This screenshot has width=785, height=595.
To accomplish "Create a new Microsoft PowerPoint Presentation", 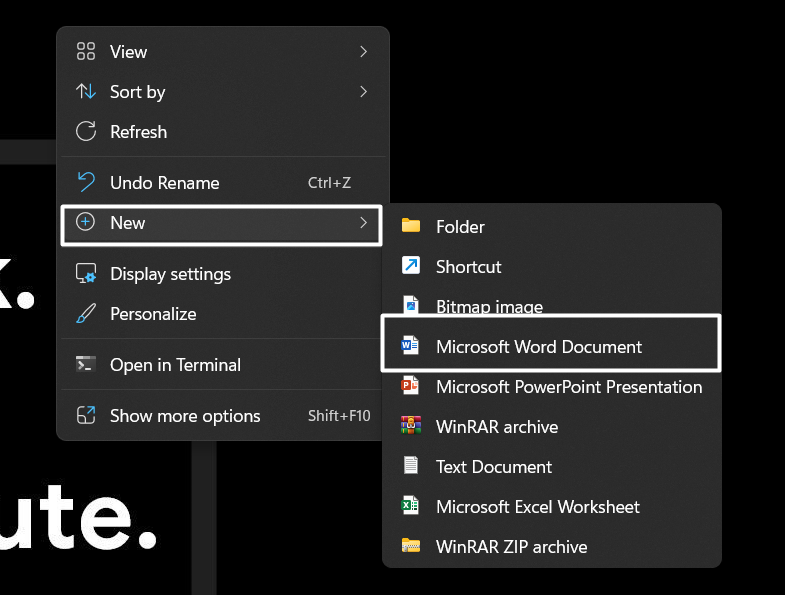I will (x=568, y=387).
